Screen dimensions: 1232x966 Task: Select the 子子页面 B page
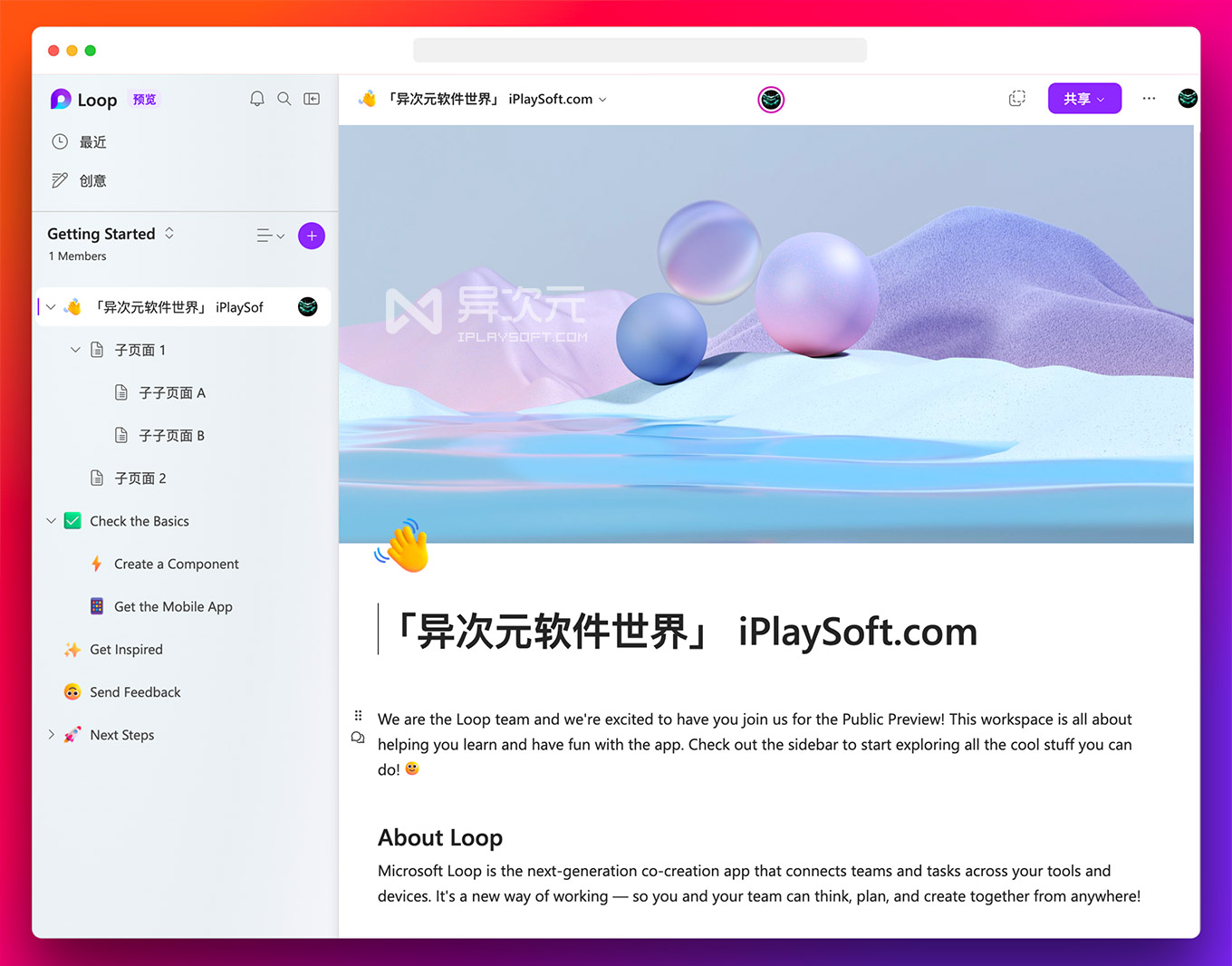tap(169, 435)
